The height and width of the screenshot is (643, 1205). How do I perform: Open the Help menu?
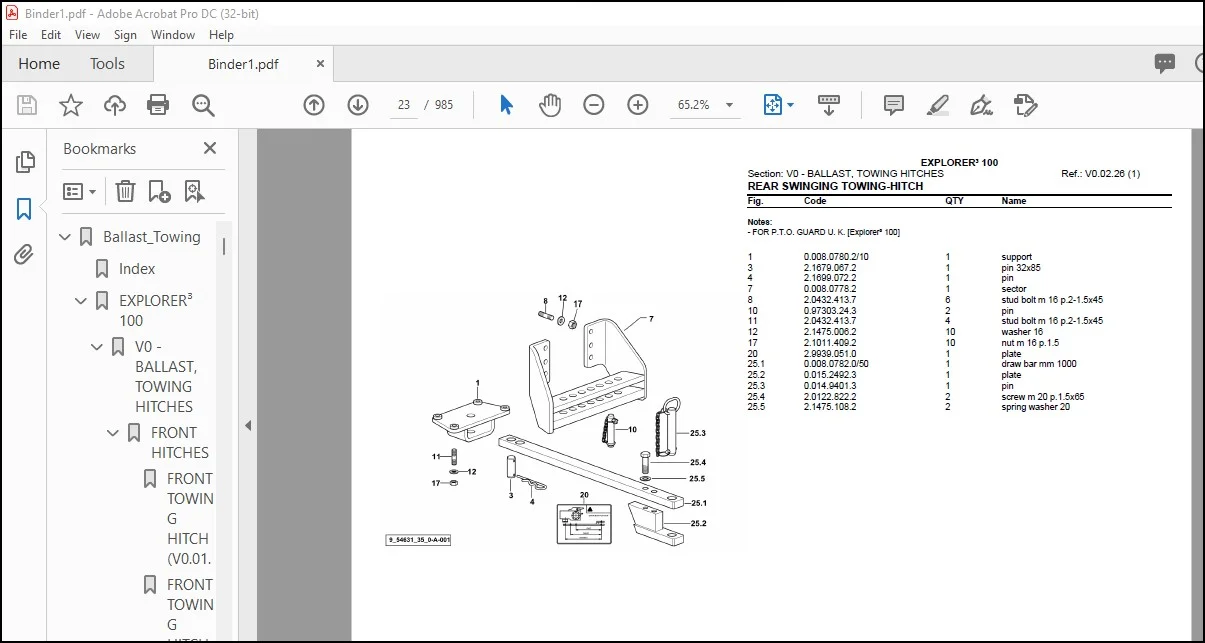pos(223,34)
